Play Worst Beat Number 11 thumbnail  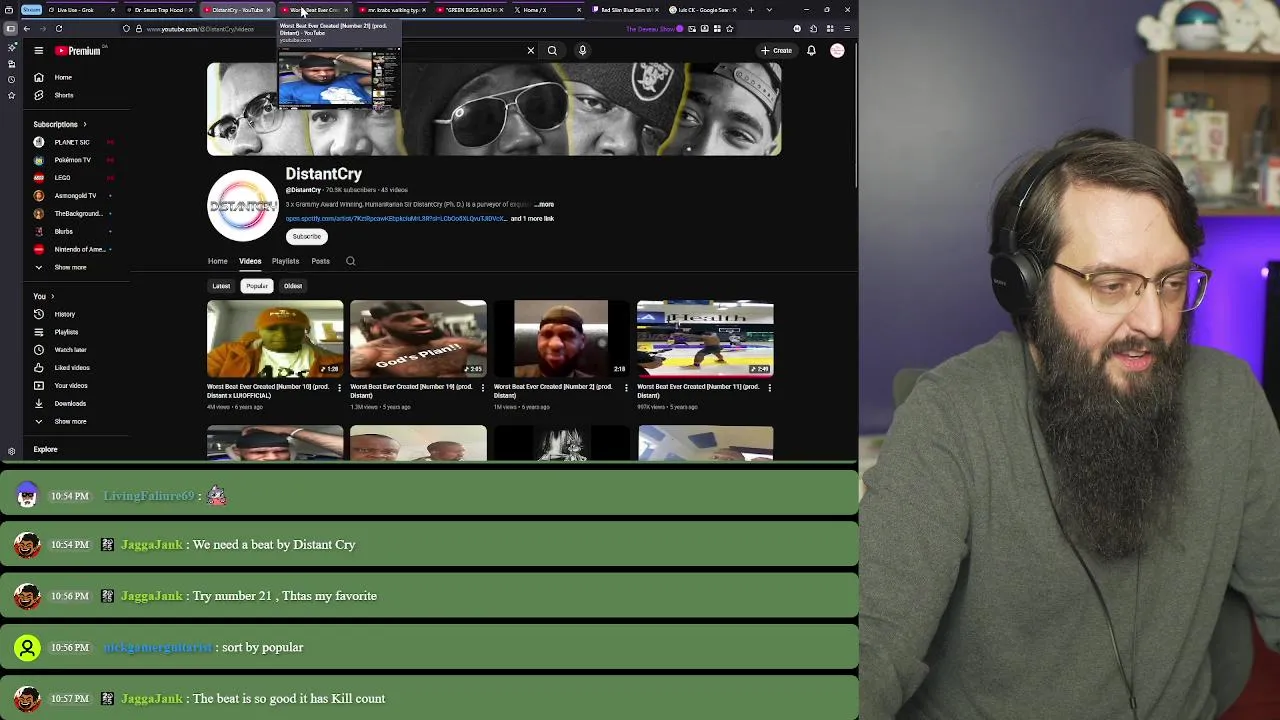[x=705, y=338]
